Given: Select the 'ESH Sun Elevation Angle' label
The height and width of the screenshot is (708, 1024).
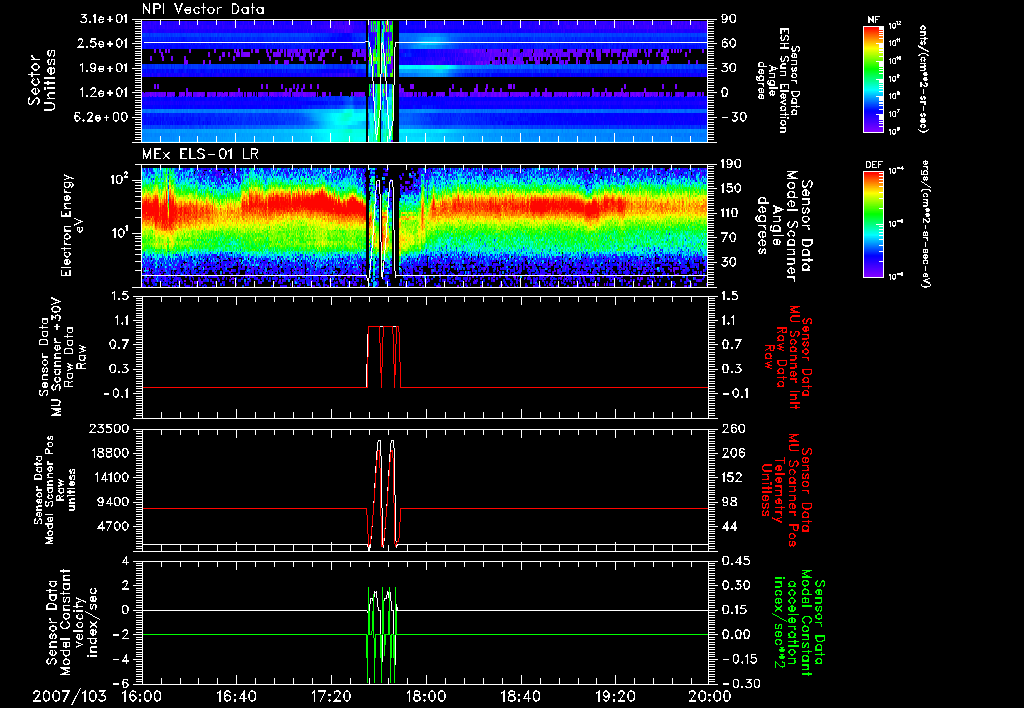Looking at the screenshot, I should click(x=777, y=80).
